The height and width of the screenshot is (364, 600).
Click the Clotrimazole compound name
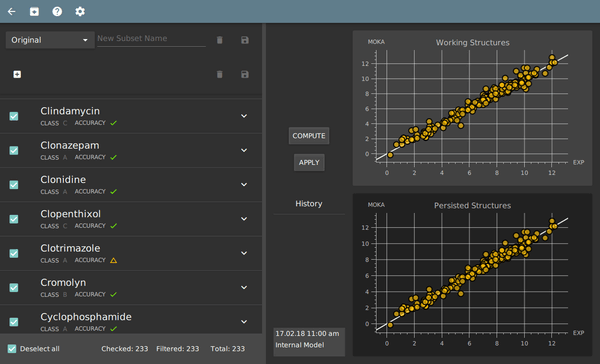[x=70, y=248]
